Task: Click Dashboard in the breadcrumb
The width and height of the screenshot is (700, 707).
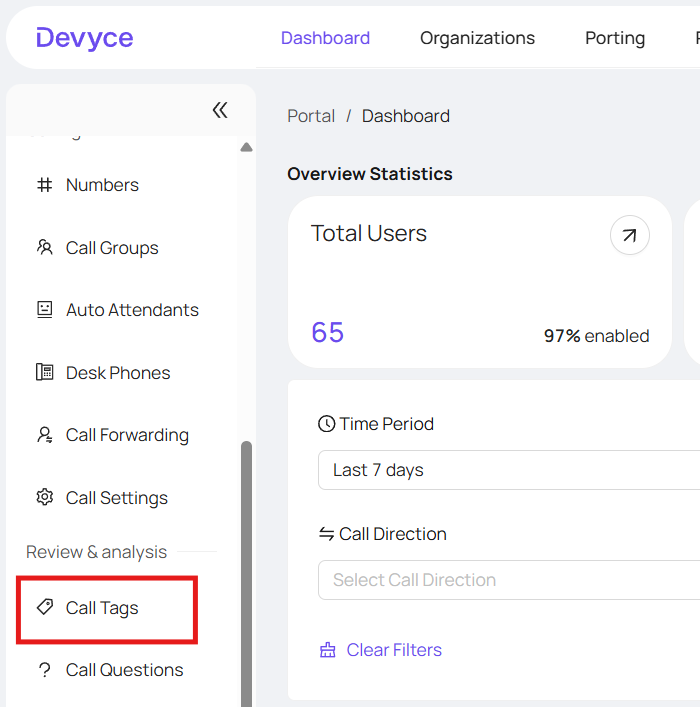Action: (x=405, y=116)
